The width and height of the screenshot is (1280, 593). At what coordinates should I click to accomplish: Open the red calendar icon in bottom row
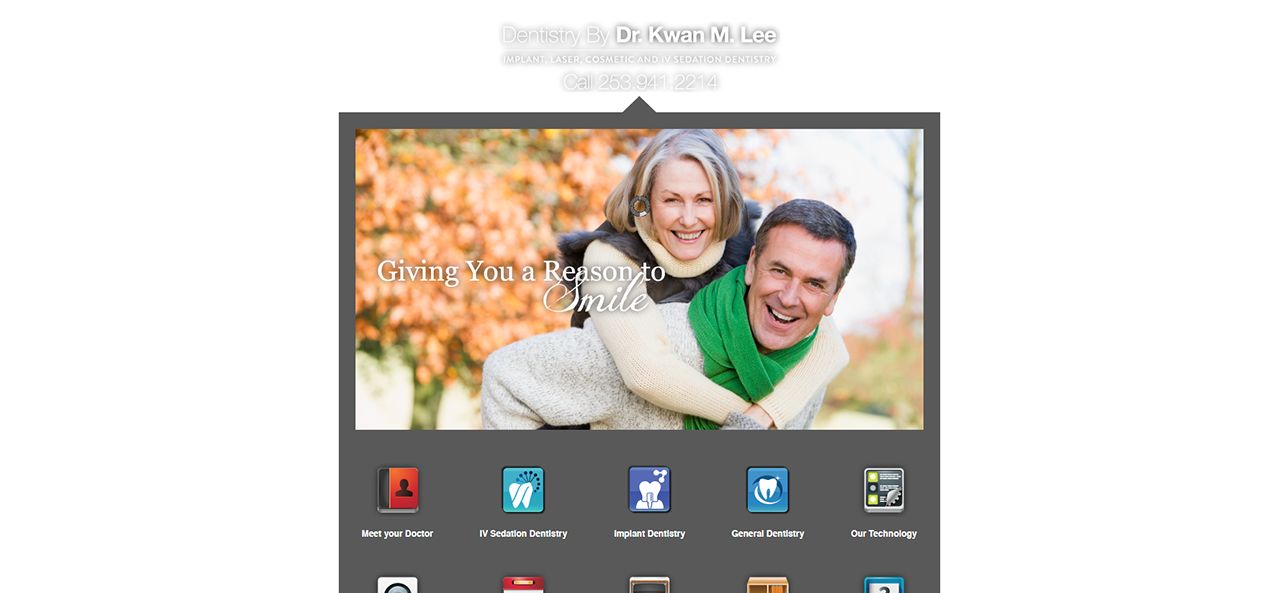point(523,585)
